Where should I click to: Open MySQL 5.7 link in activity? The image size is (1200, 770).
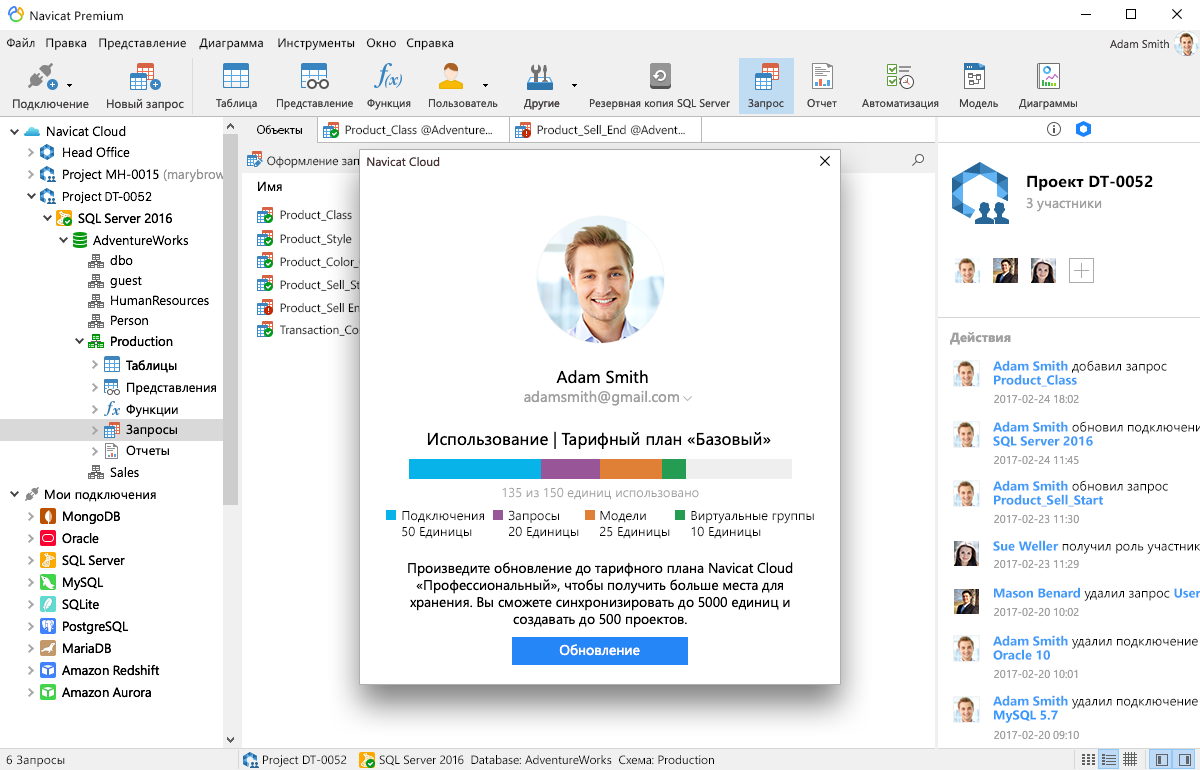1025,715
